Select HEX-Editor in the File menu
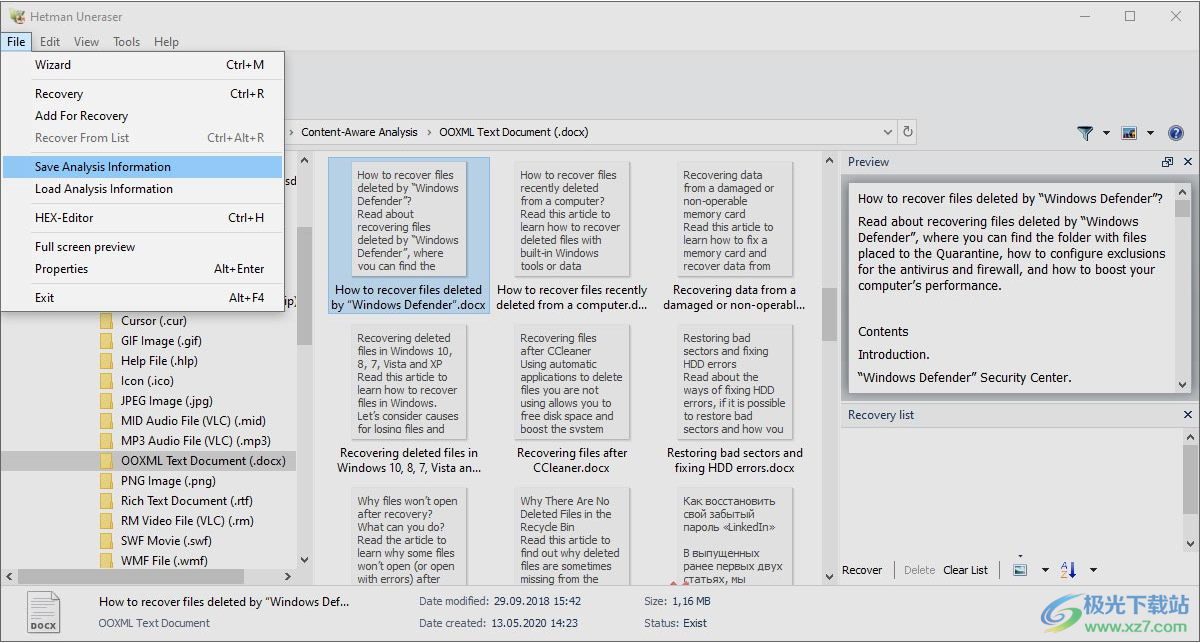Image resolution: width=1200 pixels, height=643 pixels. (x=64, y=218)
